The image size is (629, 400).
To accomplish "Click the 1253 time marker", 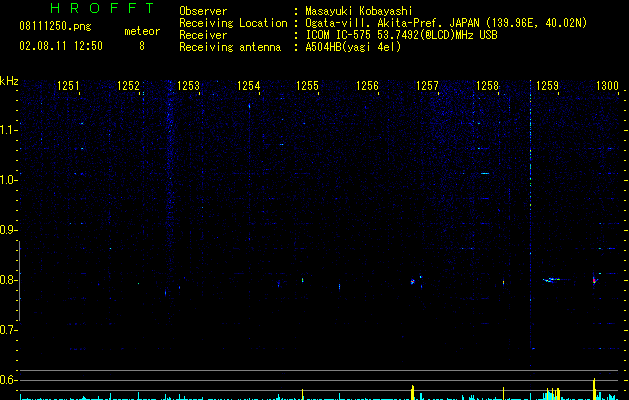I will (x=188, y=86).
